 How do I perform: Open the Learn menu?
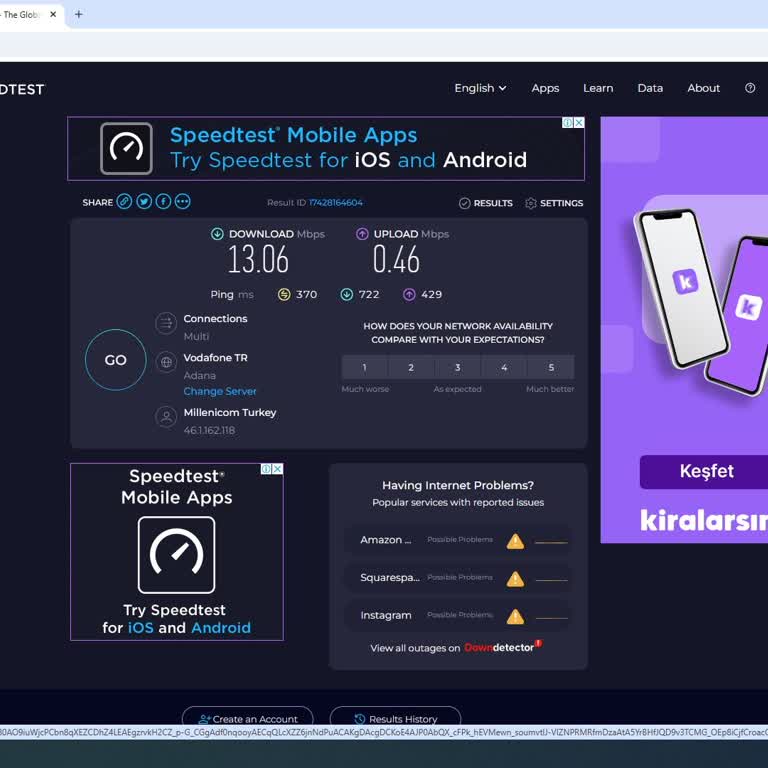[598, 88]
